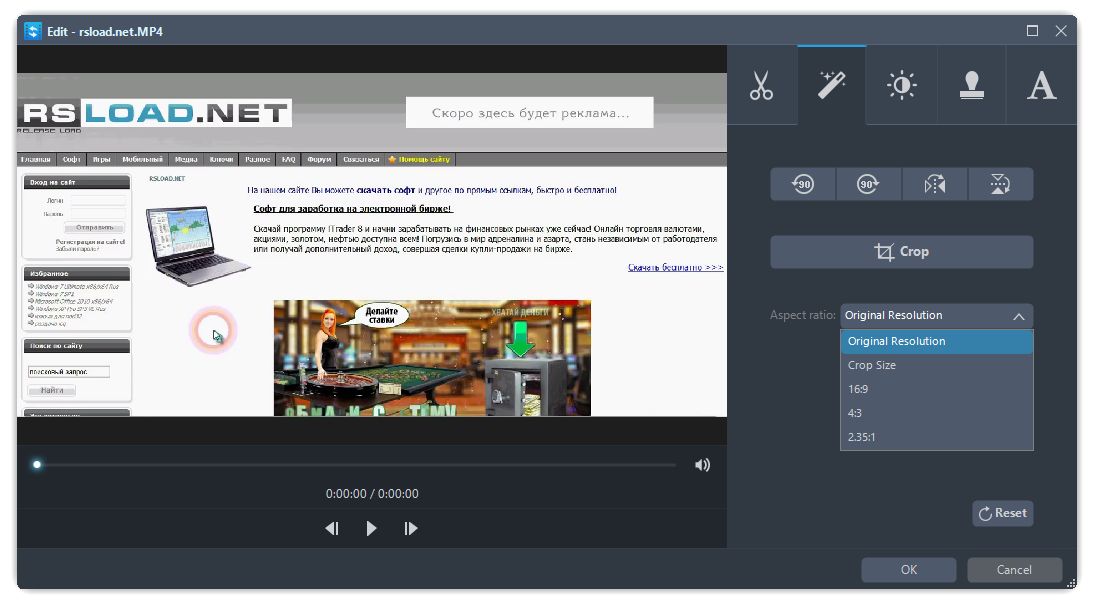1100x609 pixels.
Task: Flip the video horizontally
Action: [x=934, y=183]
